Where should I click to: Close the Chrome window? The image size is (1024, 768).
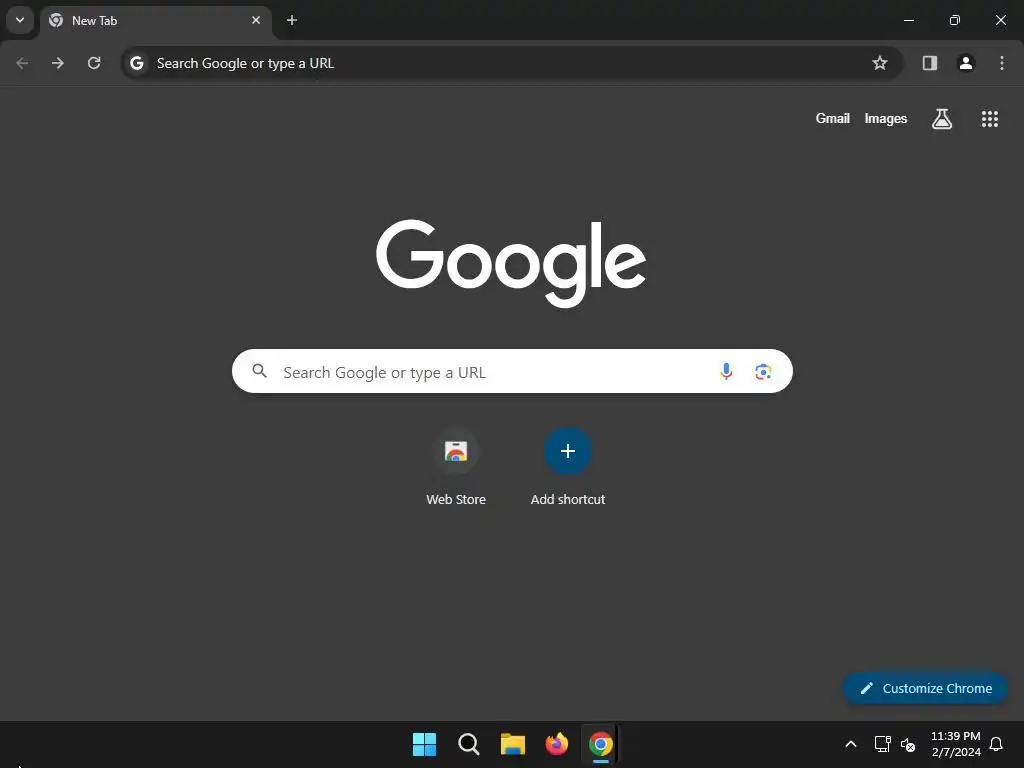(1000, 20)
